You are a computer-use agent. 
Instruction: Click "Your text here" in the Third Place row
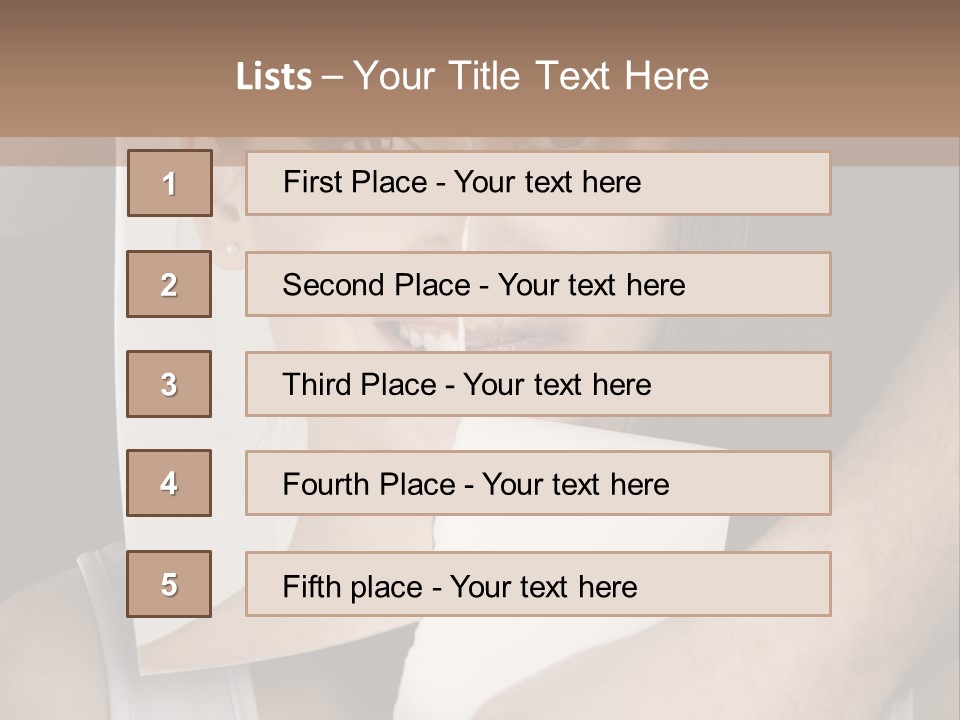click(x=557, y=385)
